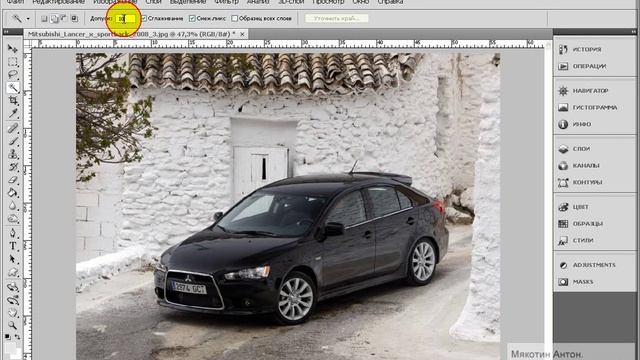Click the Уточнить край button
This screenshot has height=360, width=640.
click(x=336, y=18)
